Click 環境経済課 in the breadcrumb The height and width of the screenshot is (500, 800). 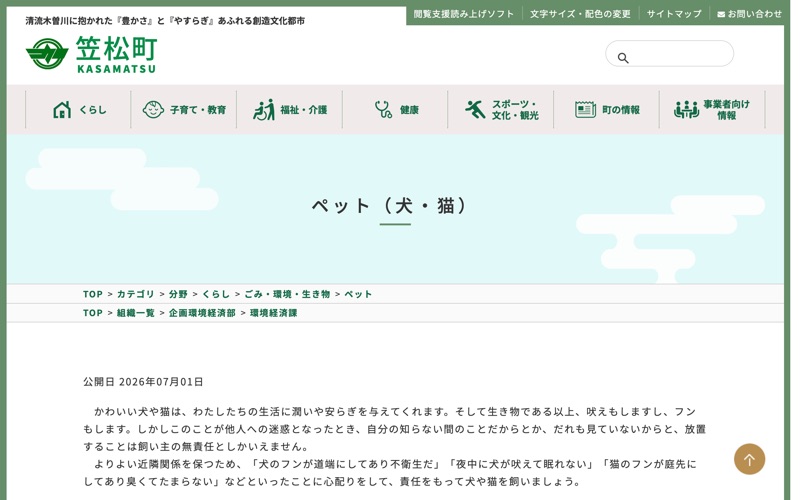[x=273, y=313]
